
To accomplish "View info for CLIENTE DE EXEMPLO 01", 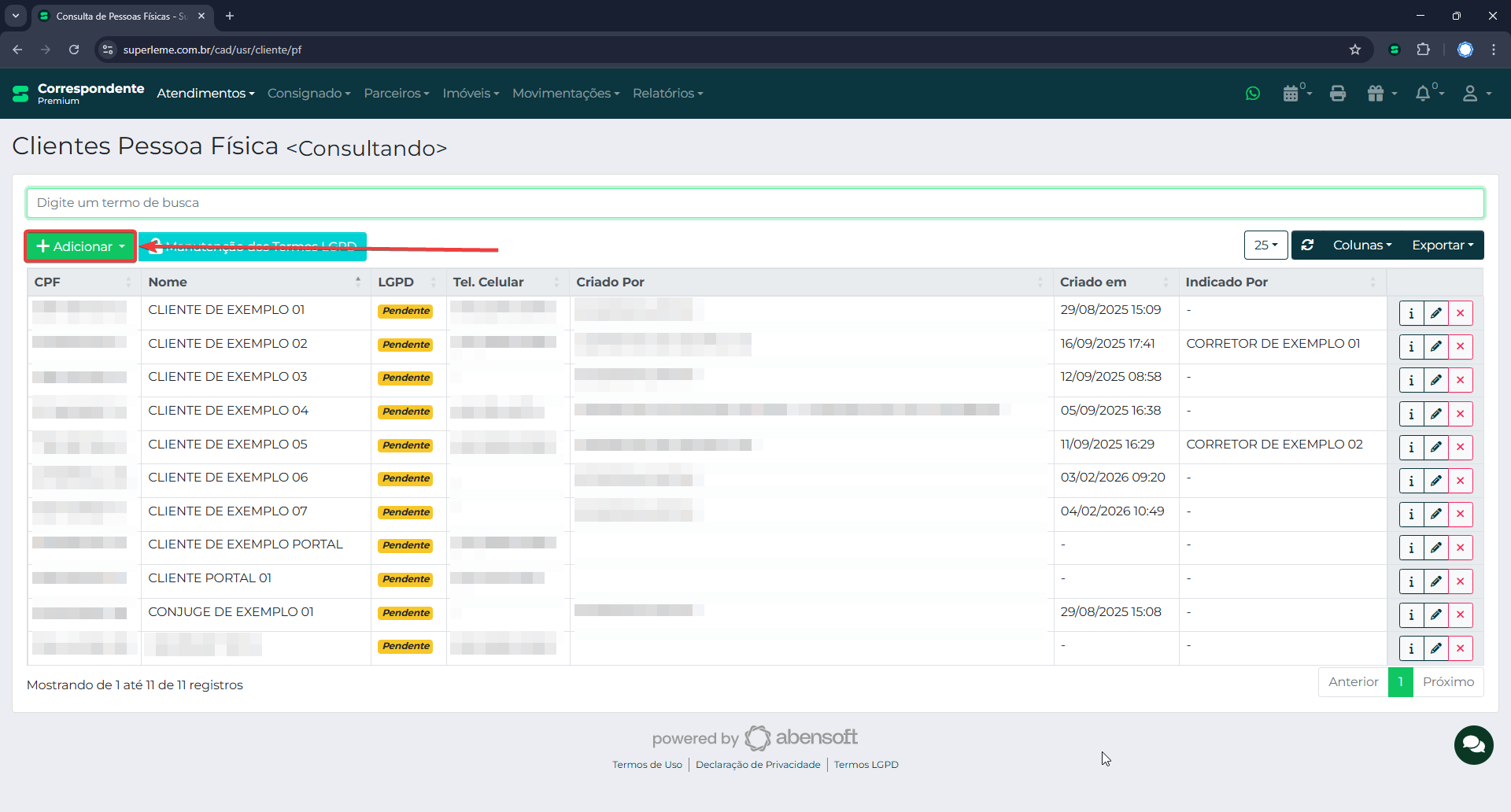I will tap(1411, 313).
